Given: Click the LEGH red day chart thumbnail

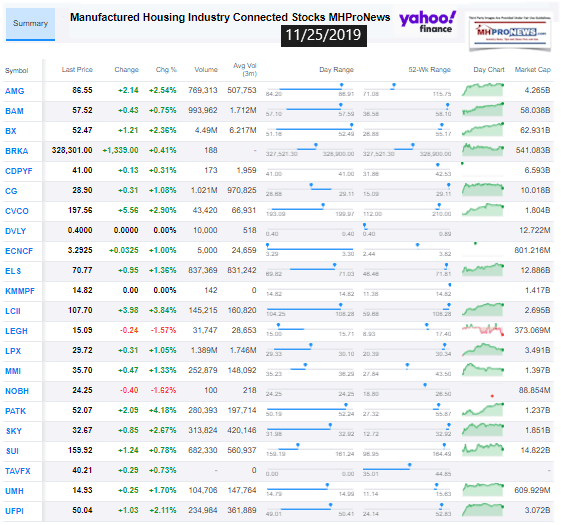Looking at the screenshot, I should 483,330.
